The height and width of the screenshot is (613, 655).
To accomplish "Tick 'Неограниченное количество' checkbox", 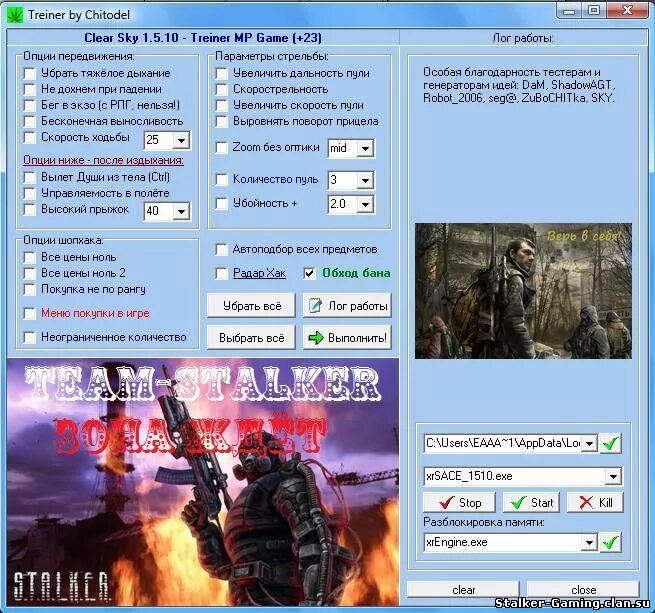I will coord(30,337).
